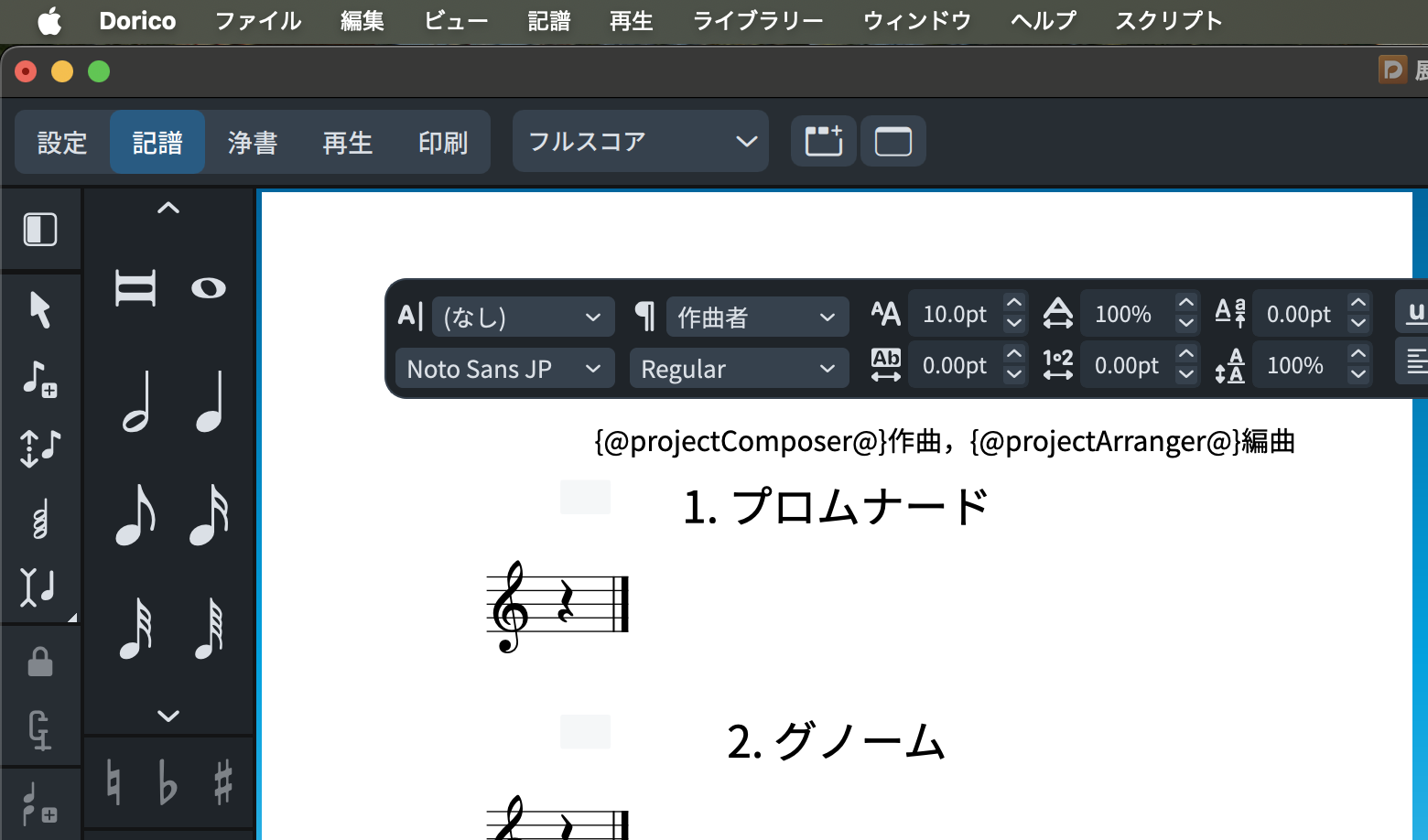Open the フルスコア layout dropdown

(x=641, y=142)
